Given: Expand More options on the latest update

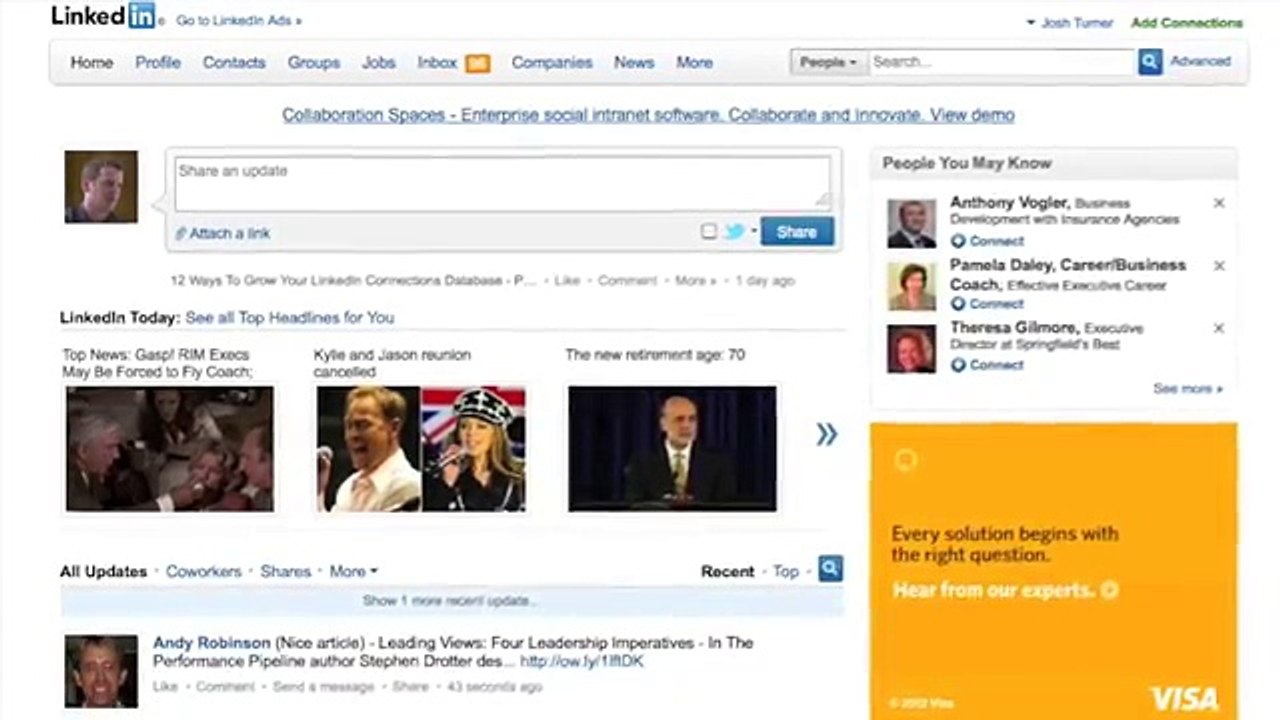Looking at the screenshot, I should (x=695, y=281).
